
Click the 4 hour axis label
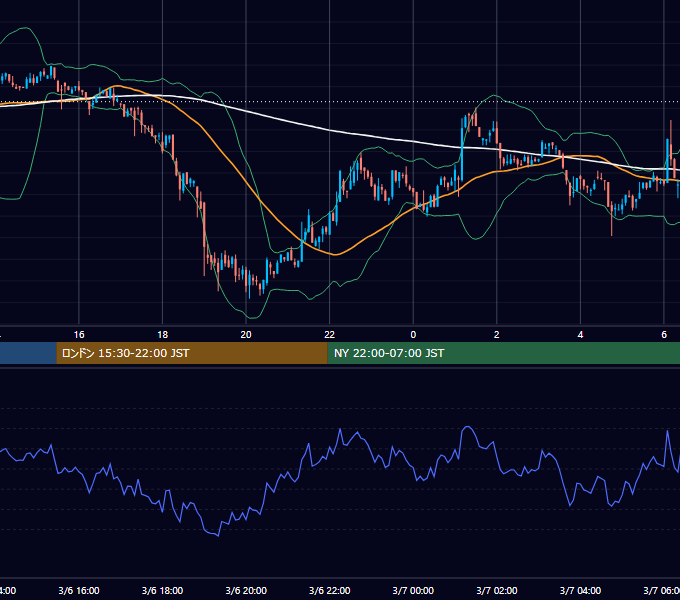[x=580, y=335]
